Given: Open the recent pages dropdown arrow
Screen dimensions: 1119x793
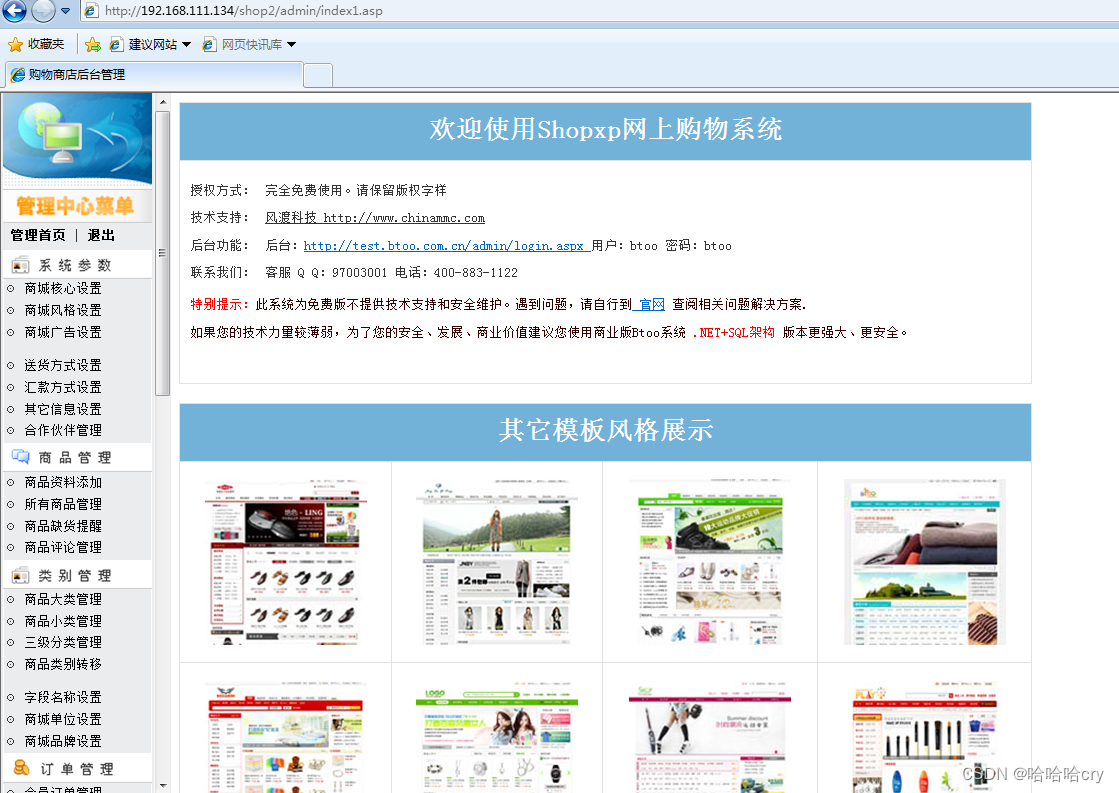Looking at the screenshot, I should point(66,11).
